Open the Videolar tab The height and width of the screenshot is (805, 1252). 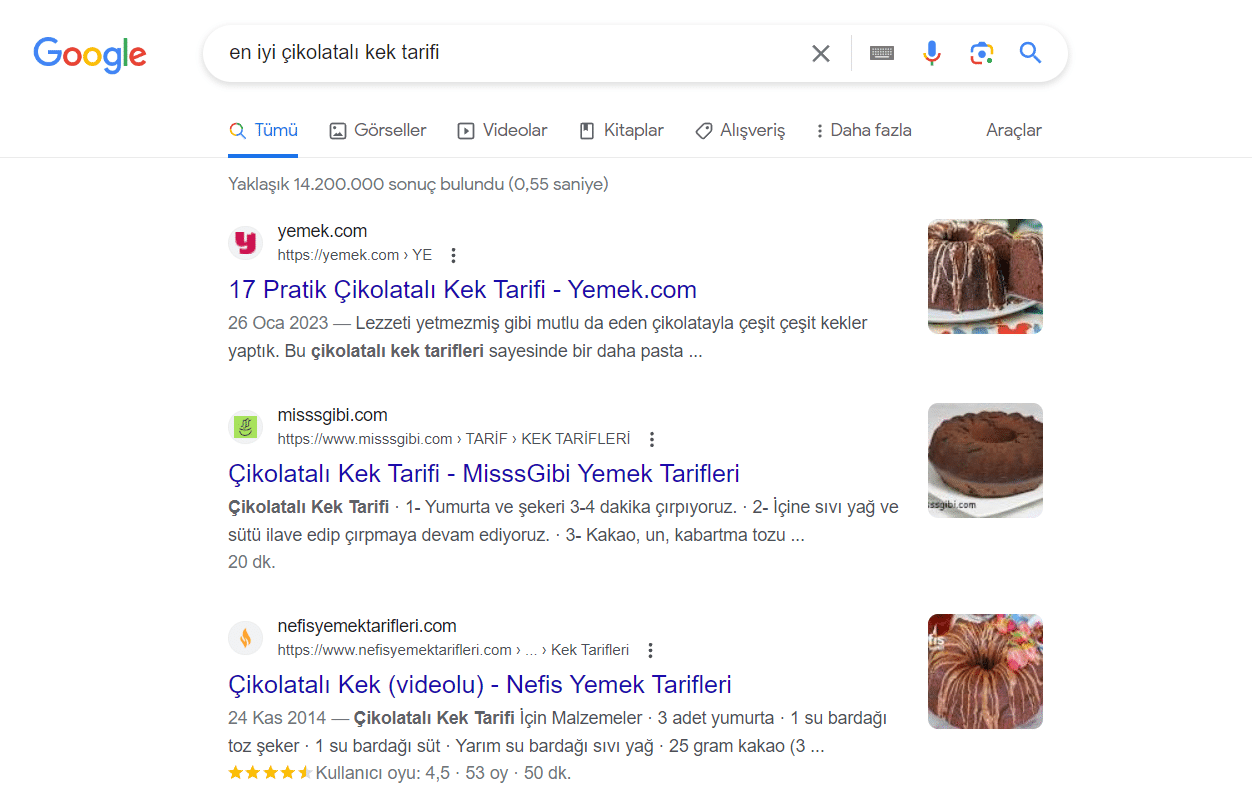pyautogui.click(x=502, y=130)
